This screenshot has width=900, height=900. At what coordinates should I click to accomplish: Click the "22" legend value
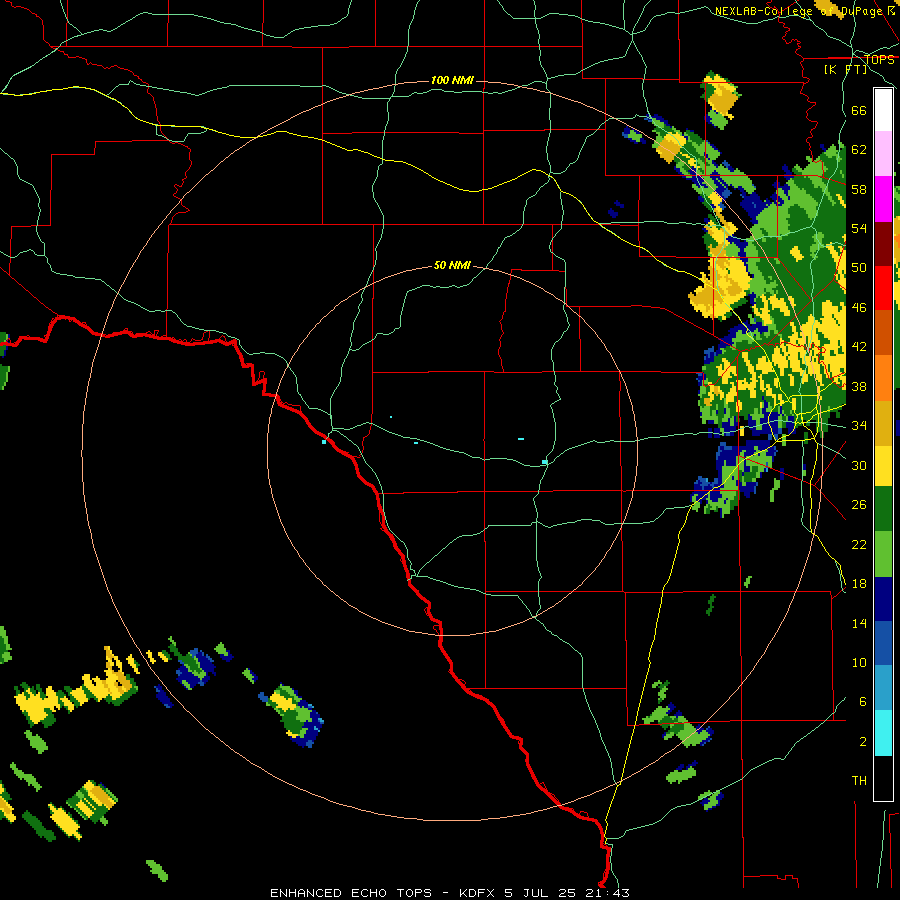[x=859, y=544]
